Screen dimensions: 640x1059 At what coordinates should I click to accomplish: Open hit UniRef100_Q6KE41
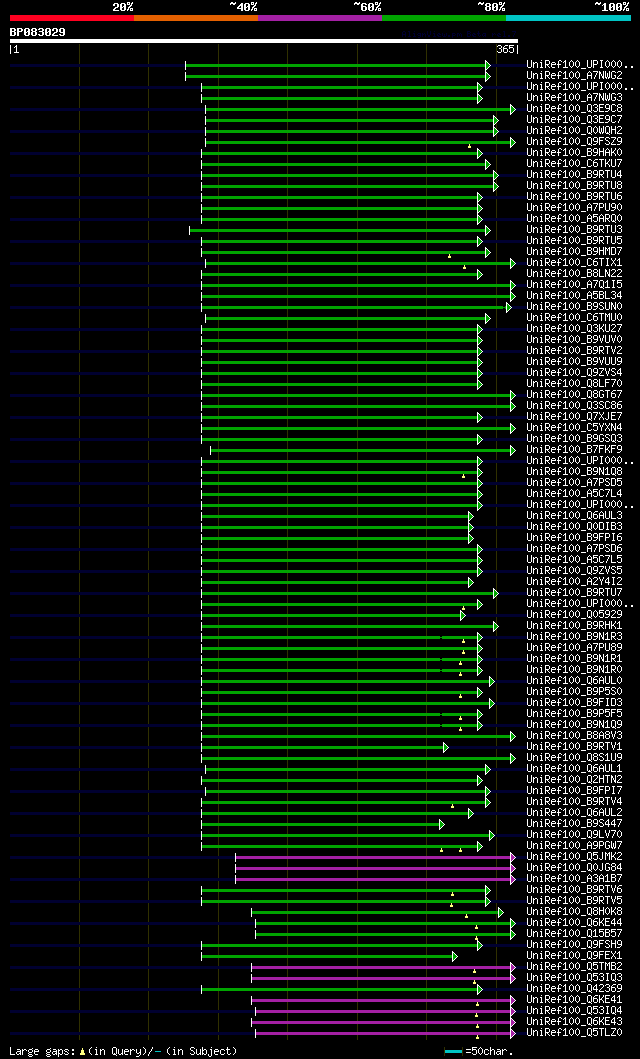tap(575, 1001)
